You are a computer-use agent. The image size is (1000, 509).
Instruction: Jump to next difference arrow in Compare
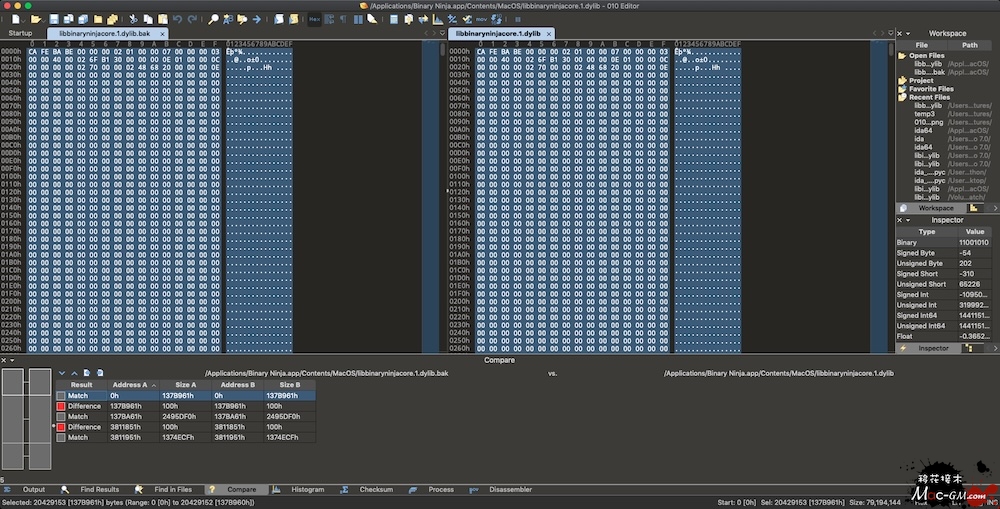(62, 373)
